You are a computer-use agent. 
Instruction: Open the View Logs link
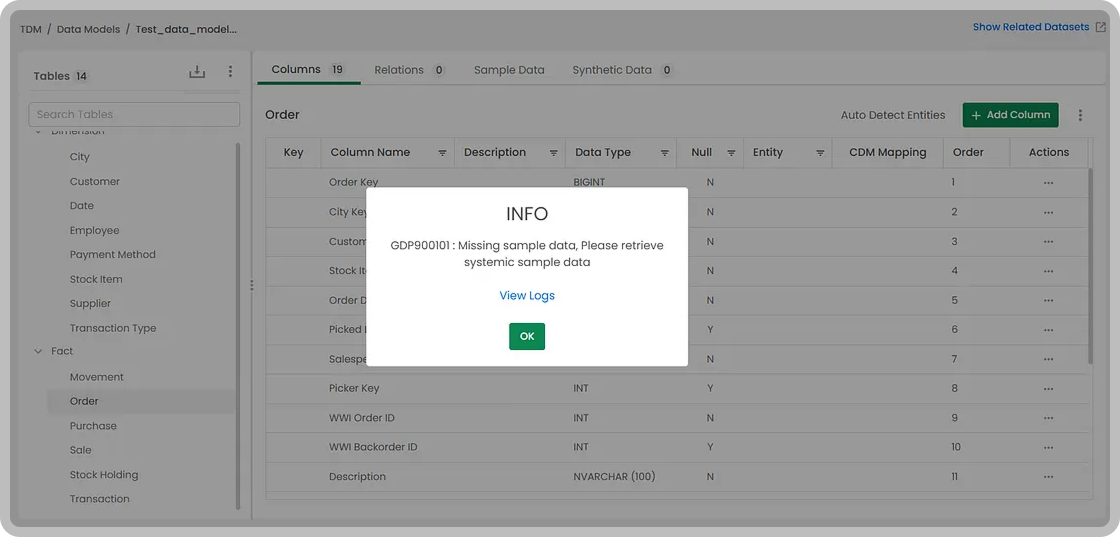pyautogui.click(x=526, y=296)
